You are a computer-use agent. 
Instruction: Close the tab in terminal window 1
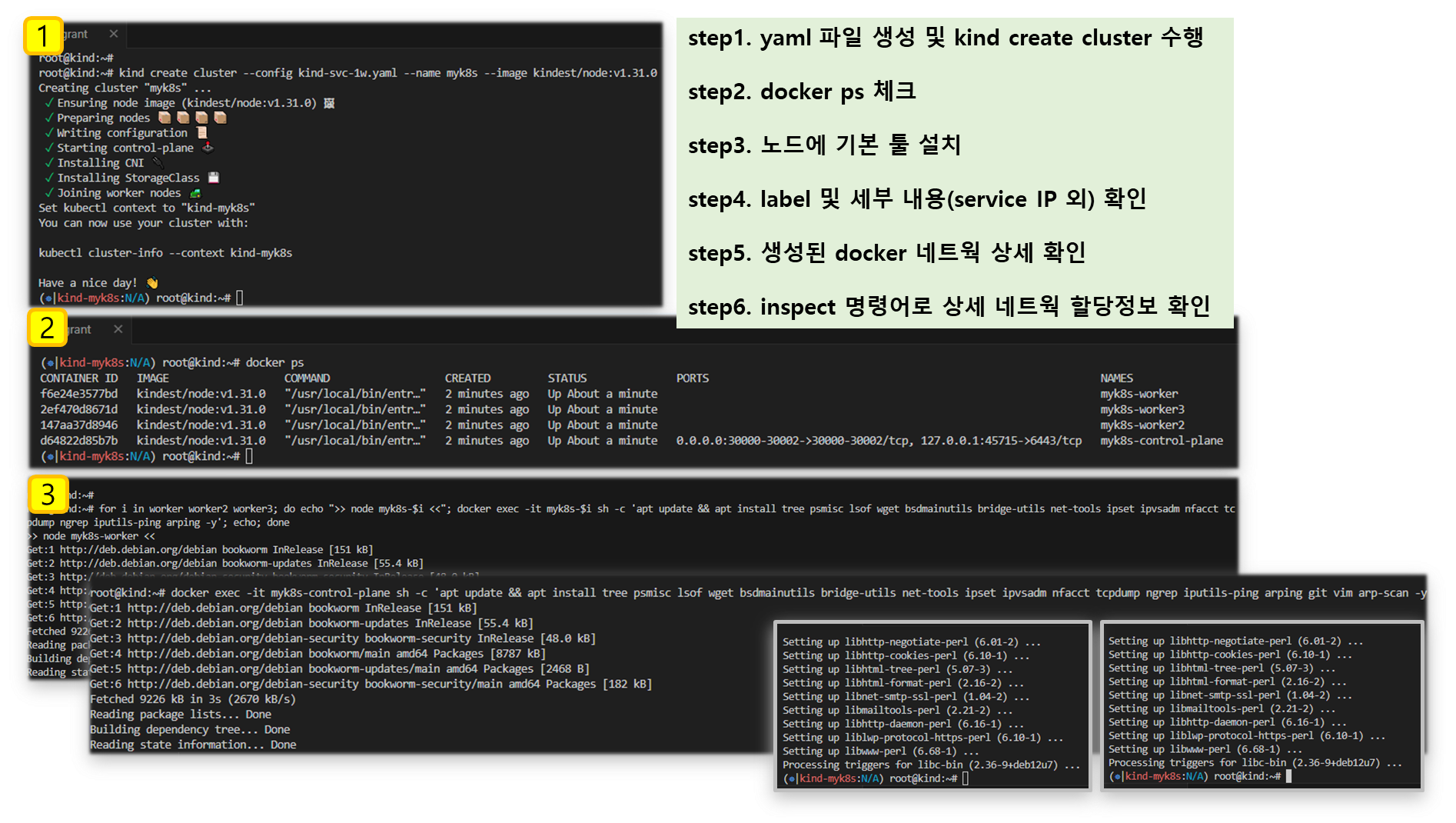(114, 34)
